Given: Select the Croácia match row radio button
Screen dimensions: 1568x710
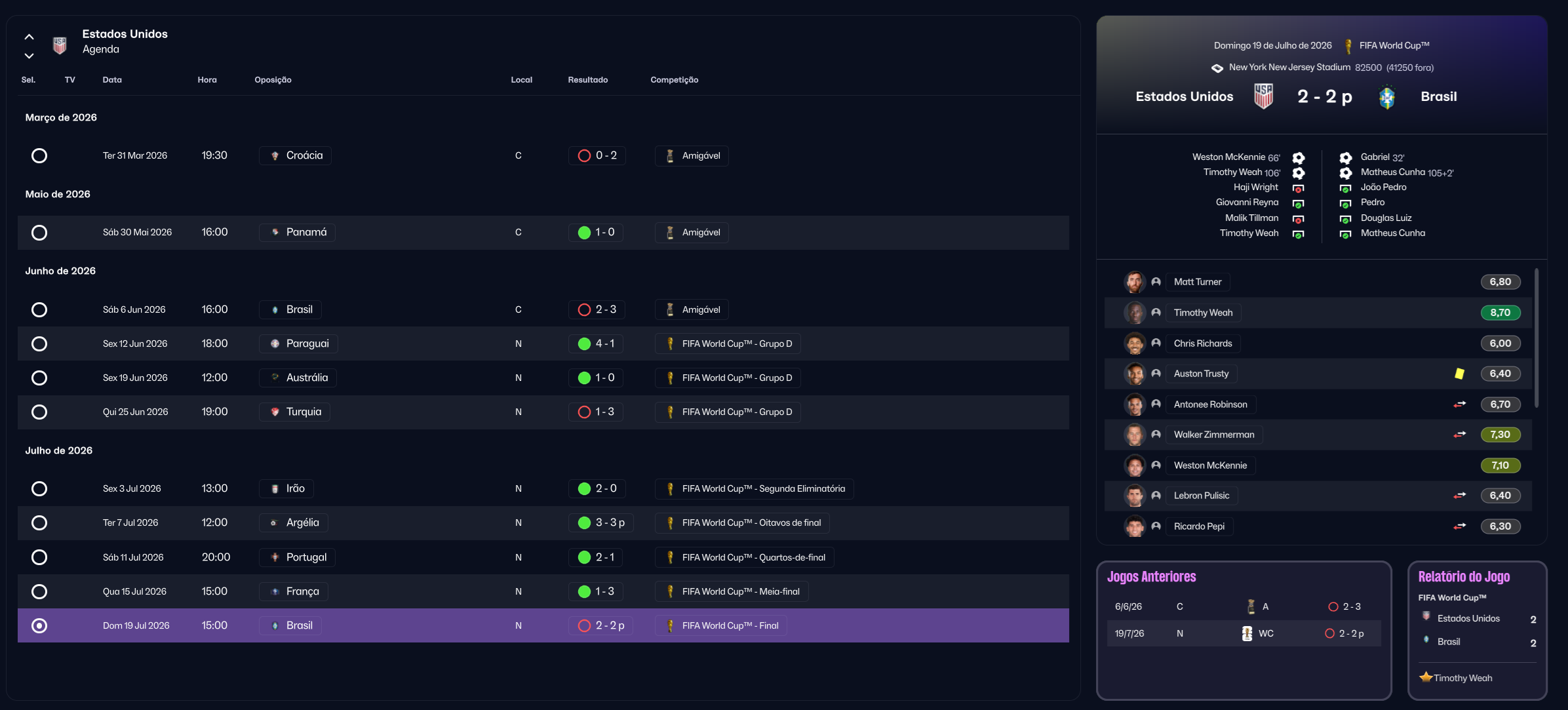Looking at the screenshot, I should point(39,156).
